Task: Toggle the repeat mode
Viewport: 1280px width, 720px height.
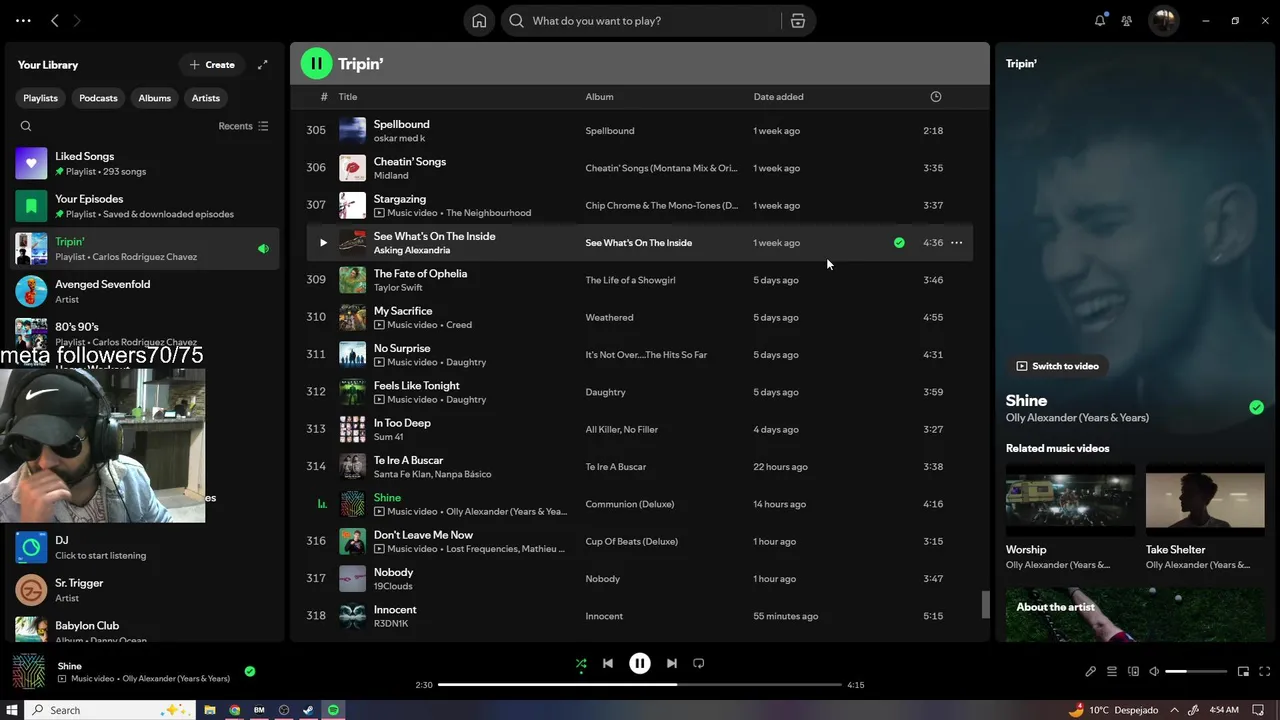Action: (699, 663)
